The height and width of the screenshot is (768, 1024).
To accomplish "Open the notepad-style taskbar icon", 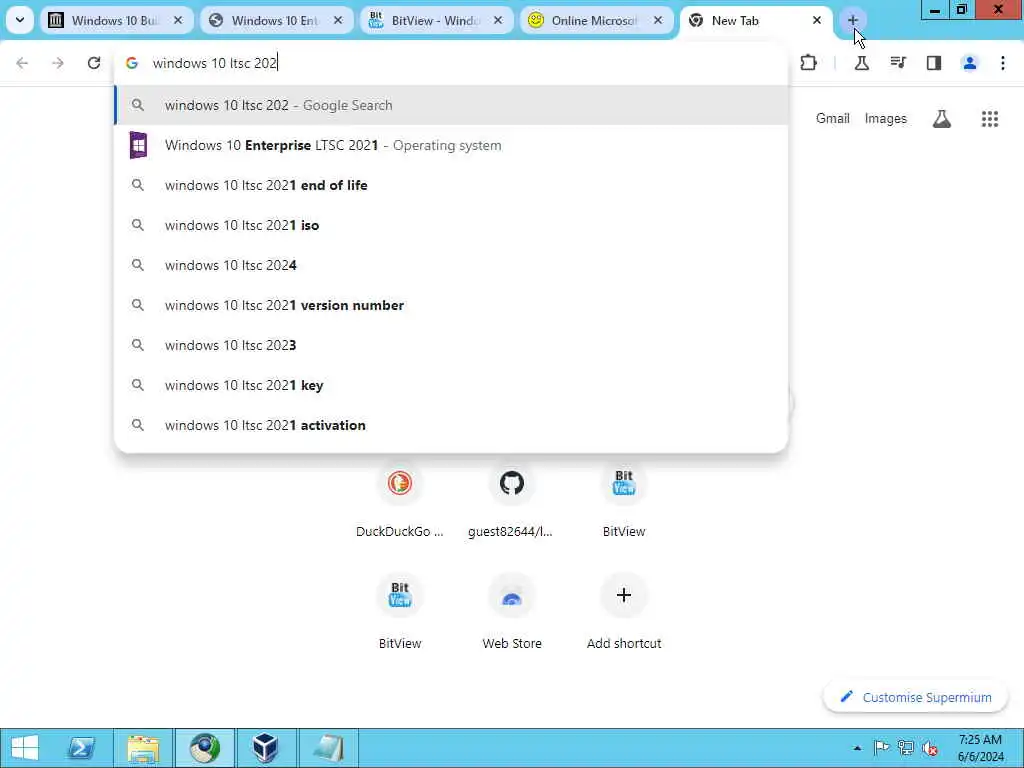I will click(x=328, y=748).
